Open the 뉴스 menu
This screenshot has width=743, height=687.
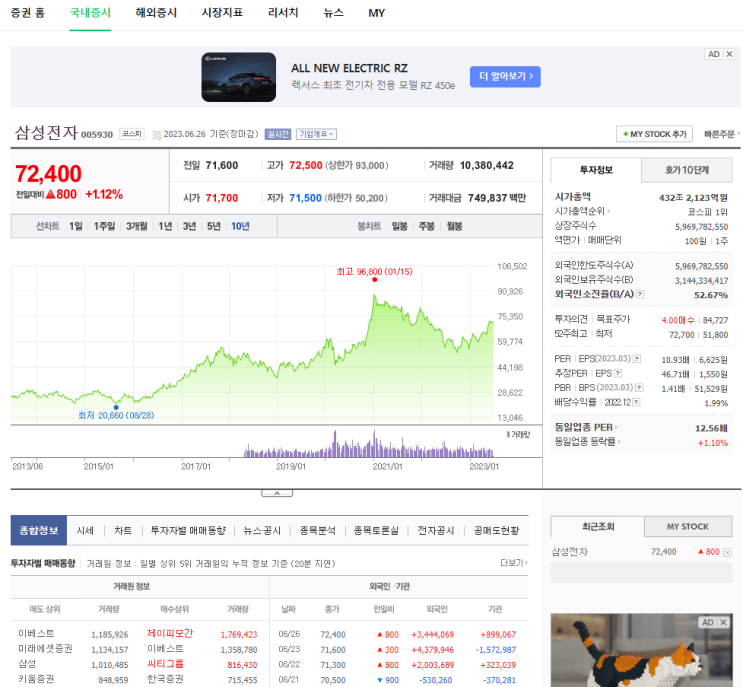(333, 13)
